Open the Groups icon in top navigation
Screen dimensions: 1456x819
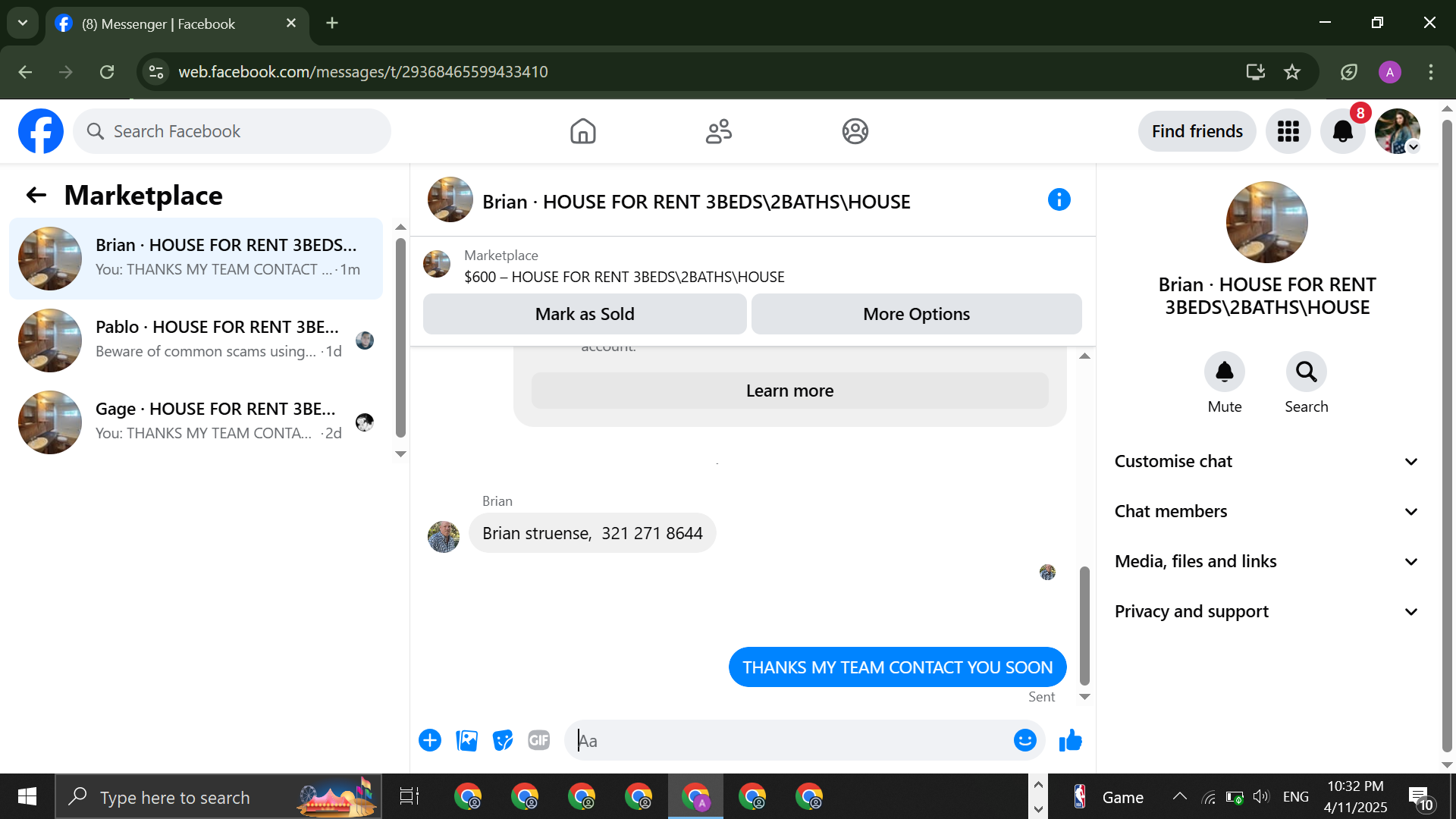[855, 131]
